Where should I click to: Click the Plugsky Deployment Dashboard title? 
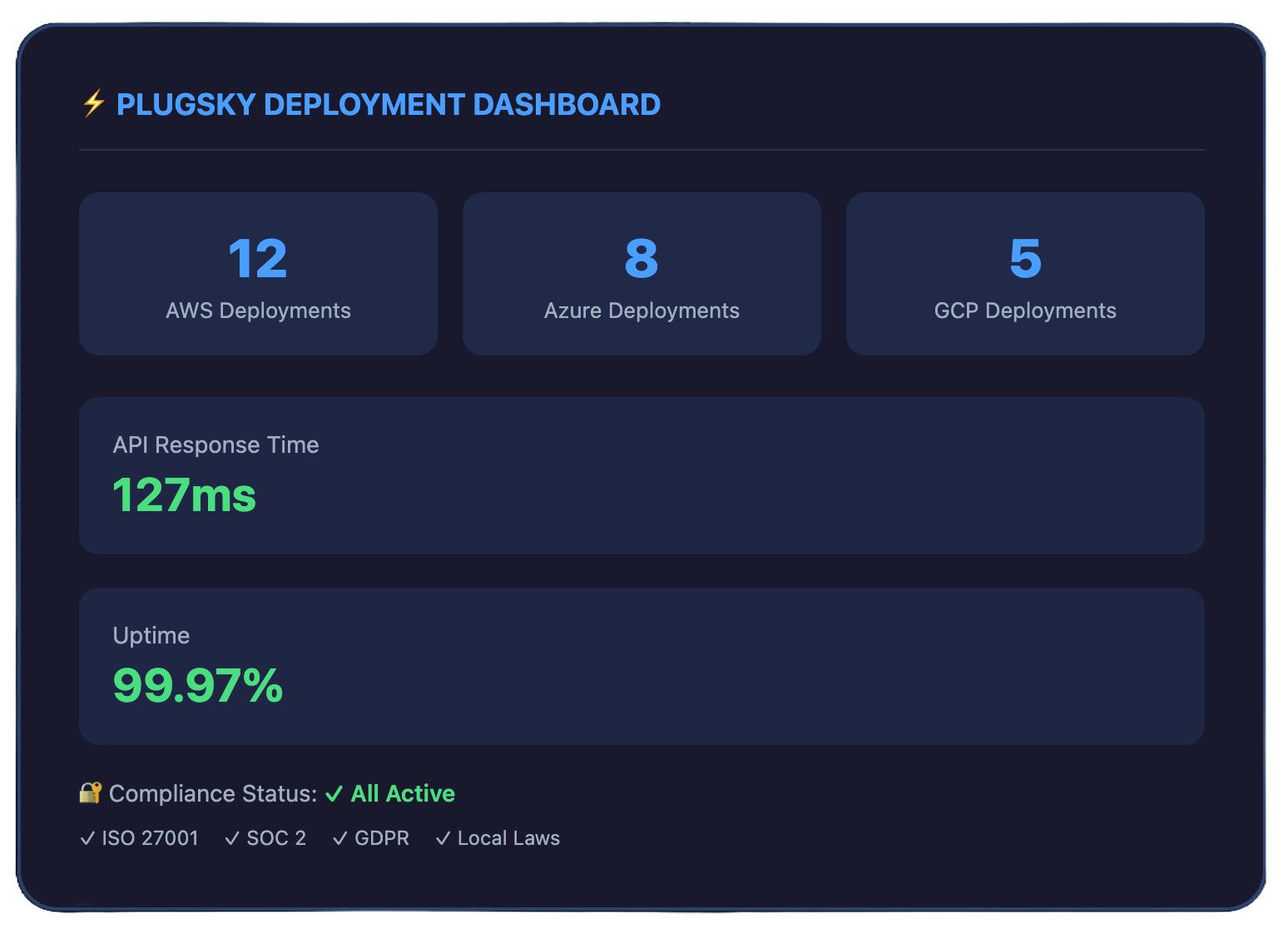click(388, 105)
